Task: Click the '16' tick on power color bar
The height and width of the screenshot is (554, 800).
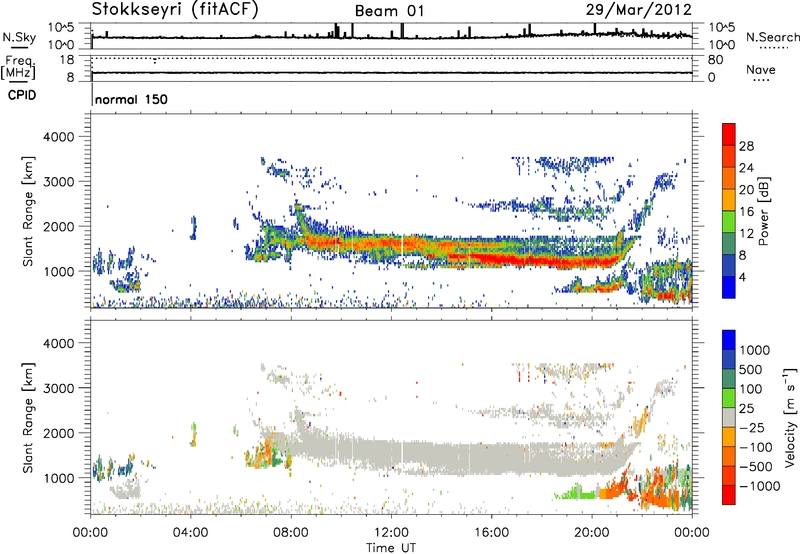Action: 746,212
